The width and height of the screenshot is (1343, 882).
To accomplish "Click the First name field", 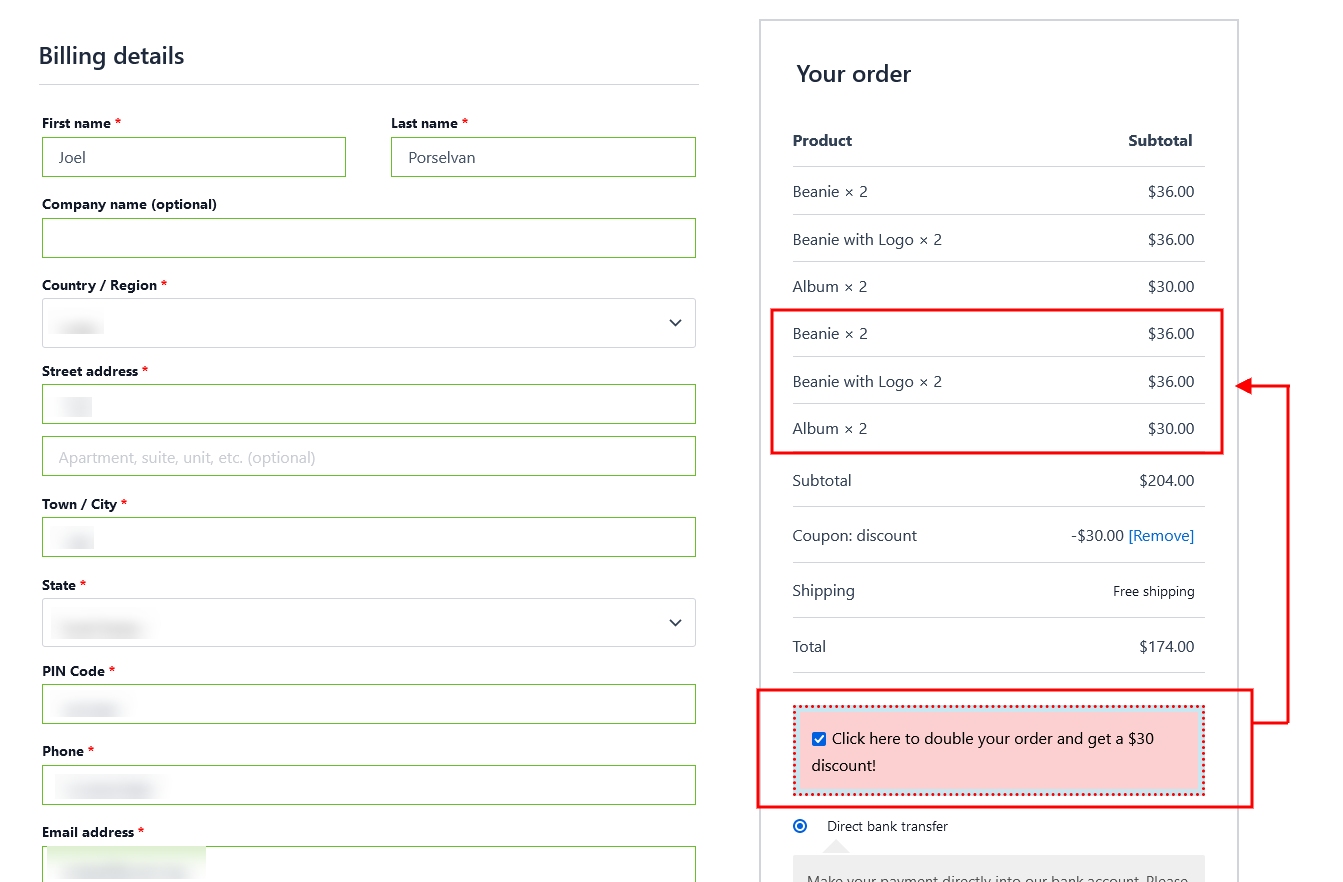I will (194, 157).
